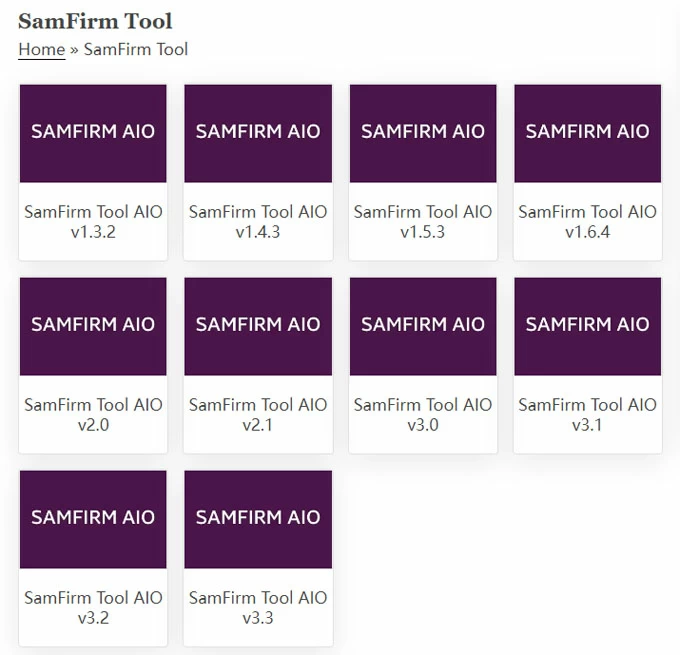Click the SamFirm Tool AIO v2.0 title

point(93,415)
